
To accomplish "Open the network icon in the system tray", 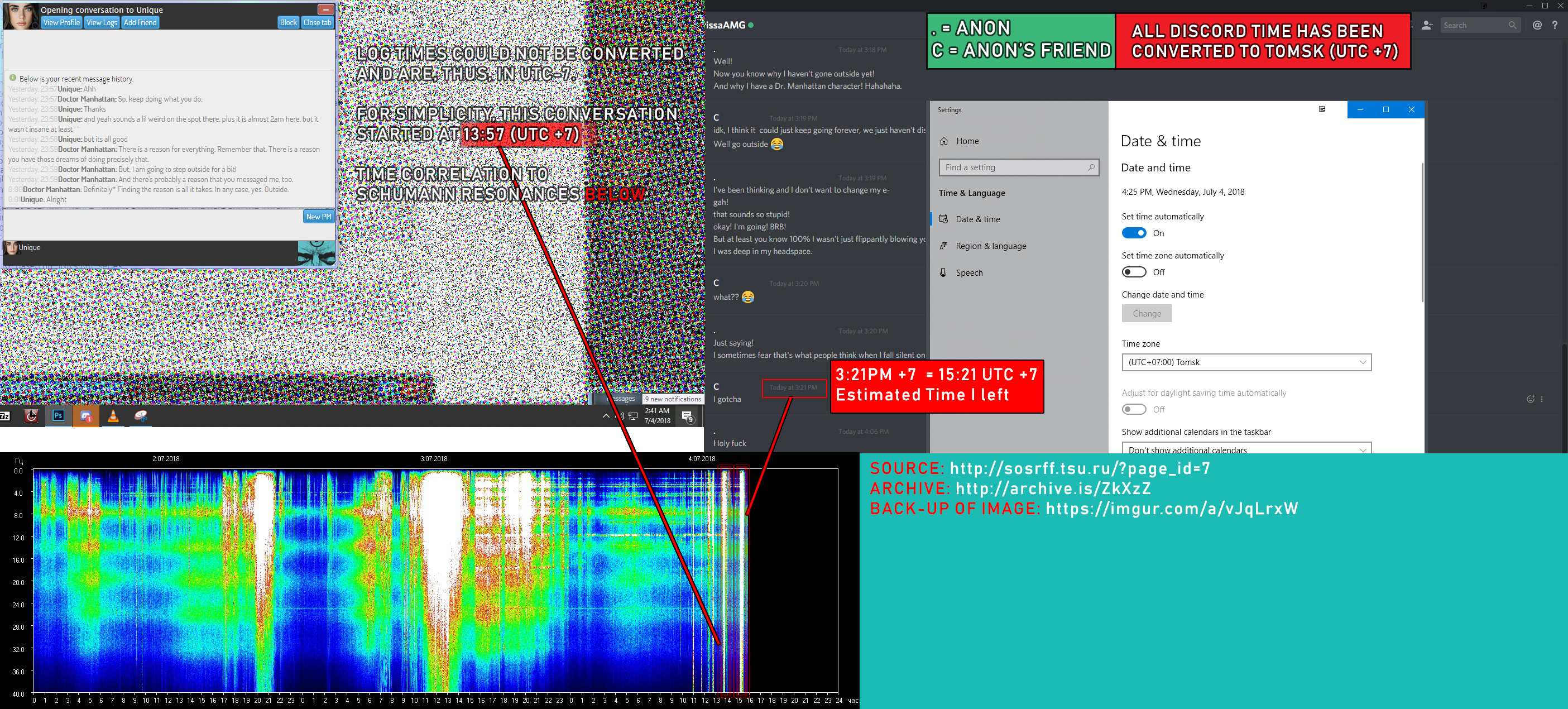I will click(633, 416).
